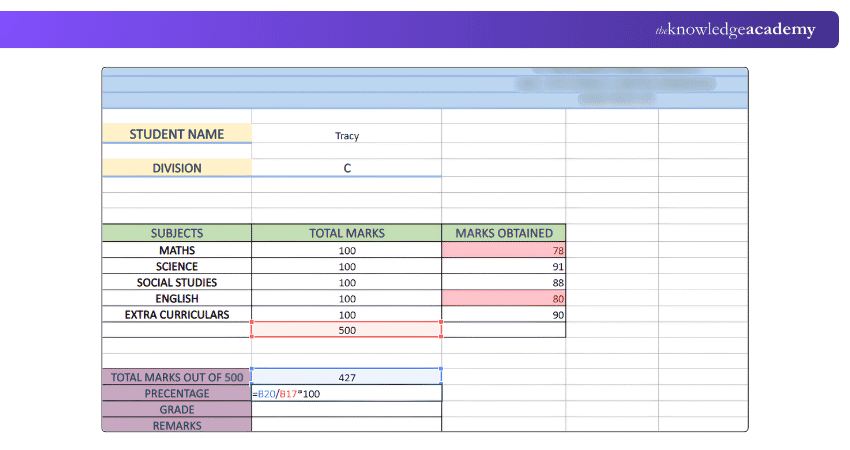Click the total obtained cell 427
Viewport: 850px width, 450px height.
[346, 377]
